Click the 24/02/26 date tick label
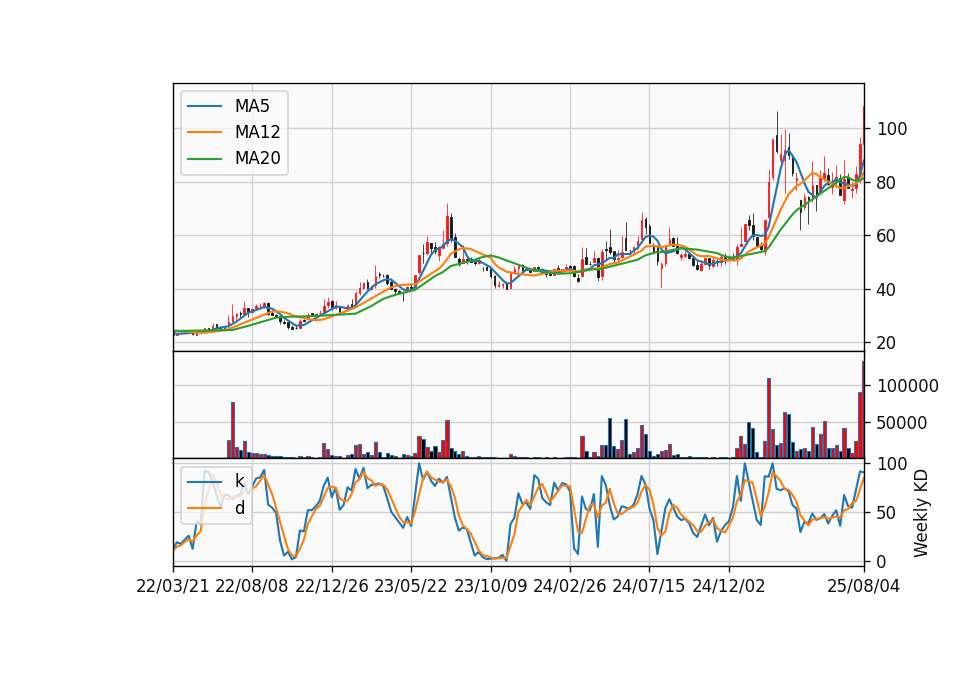The width and height of the screenshot is (960, 690). 569,587
